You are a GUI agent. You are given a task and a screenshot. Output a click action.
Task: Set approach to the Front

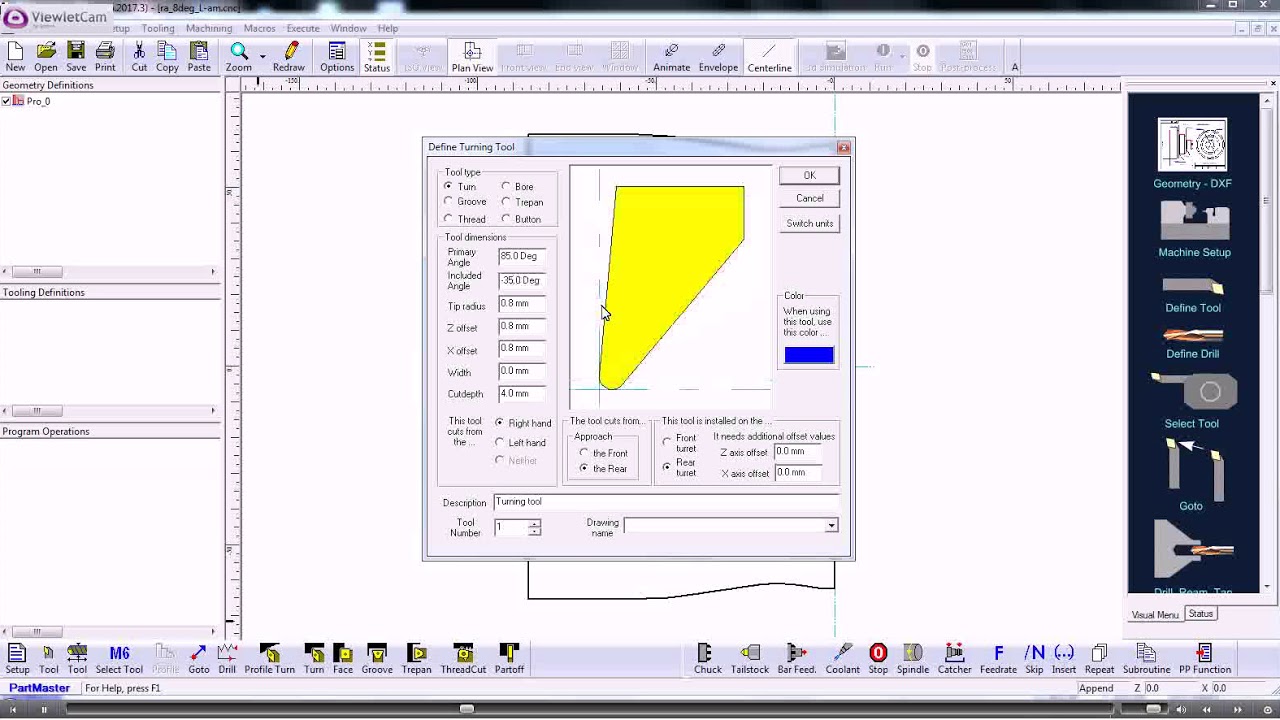tap(584, 453)
